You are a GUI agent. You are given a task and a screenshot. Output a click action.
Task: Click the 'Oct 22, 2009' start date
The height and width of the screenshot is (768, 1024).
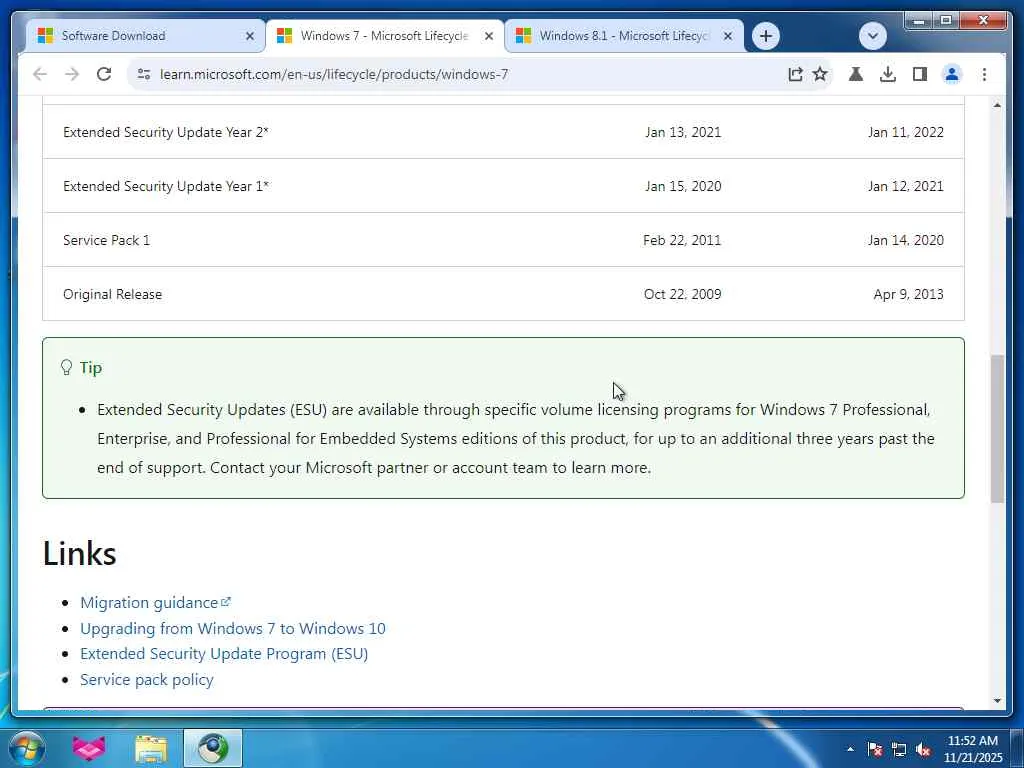tap(682, 295)
